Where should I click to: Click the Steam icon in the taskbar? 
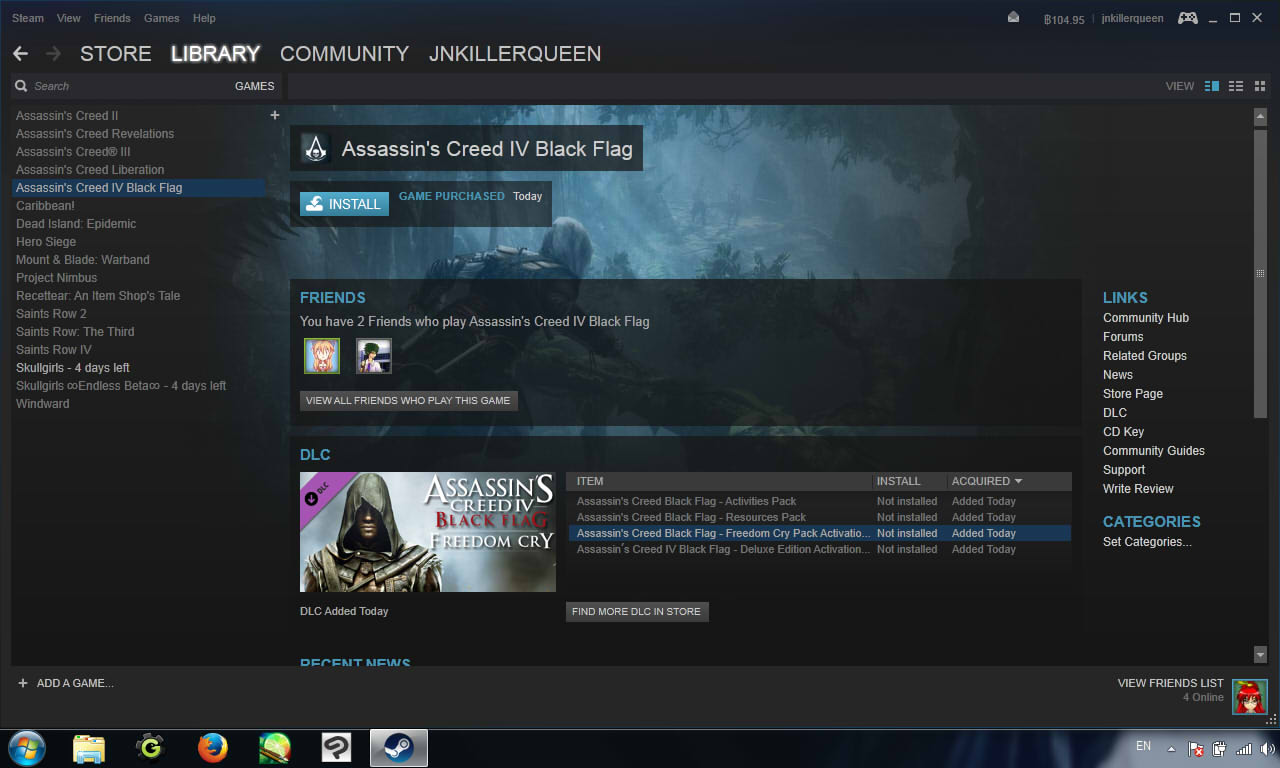click(398, 748)
